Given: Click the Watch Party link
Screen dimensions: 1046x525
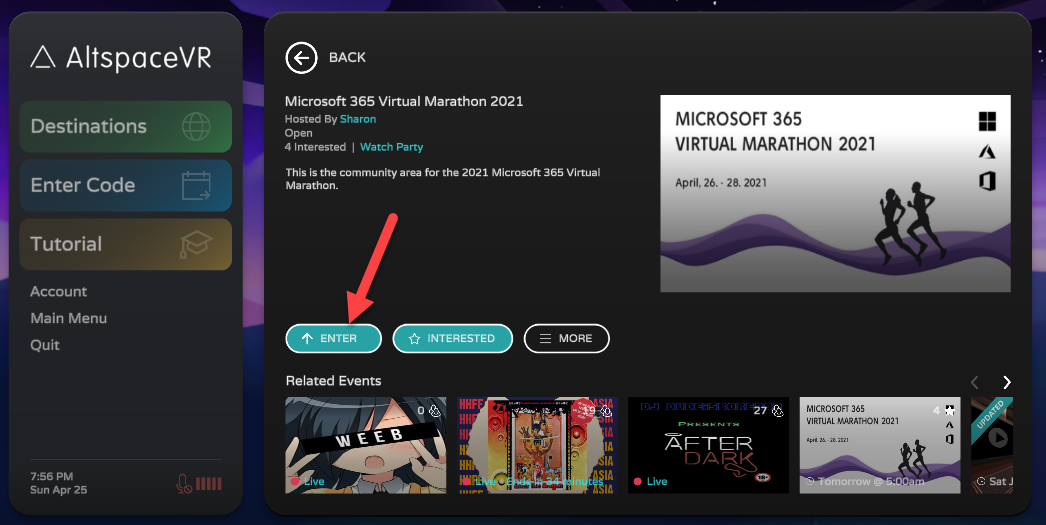Looking at the screenshot, I should pos(392,147).
